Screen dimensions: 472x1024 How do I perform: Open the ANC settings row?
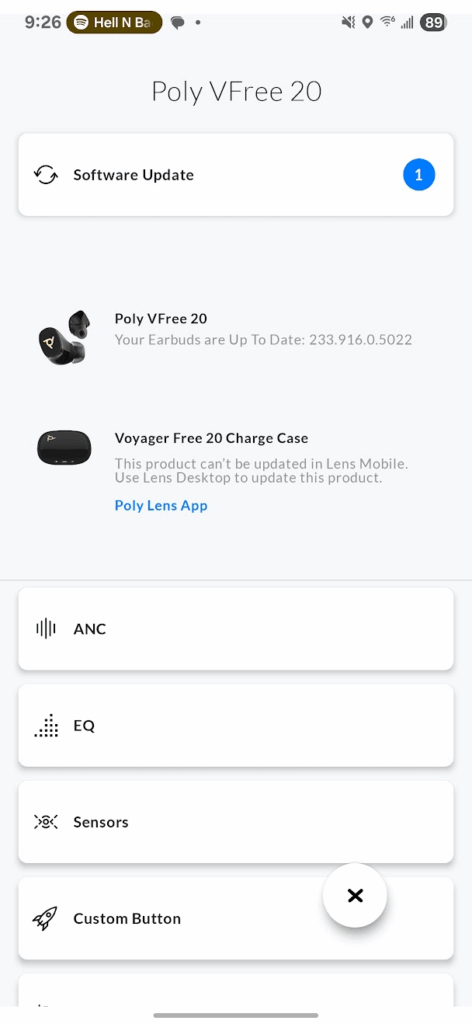point(236,629)
